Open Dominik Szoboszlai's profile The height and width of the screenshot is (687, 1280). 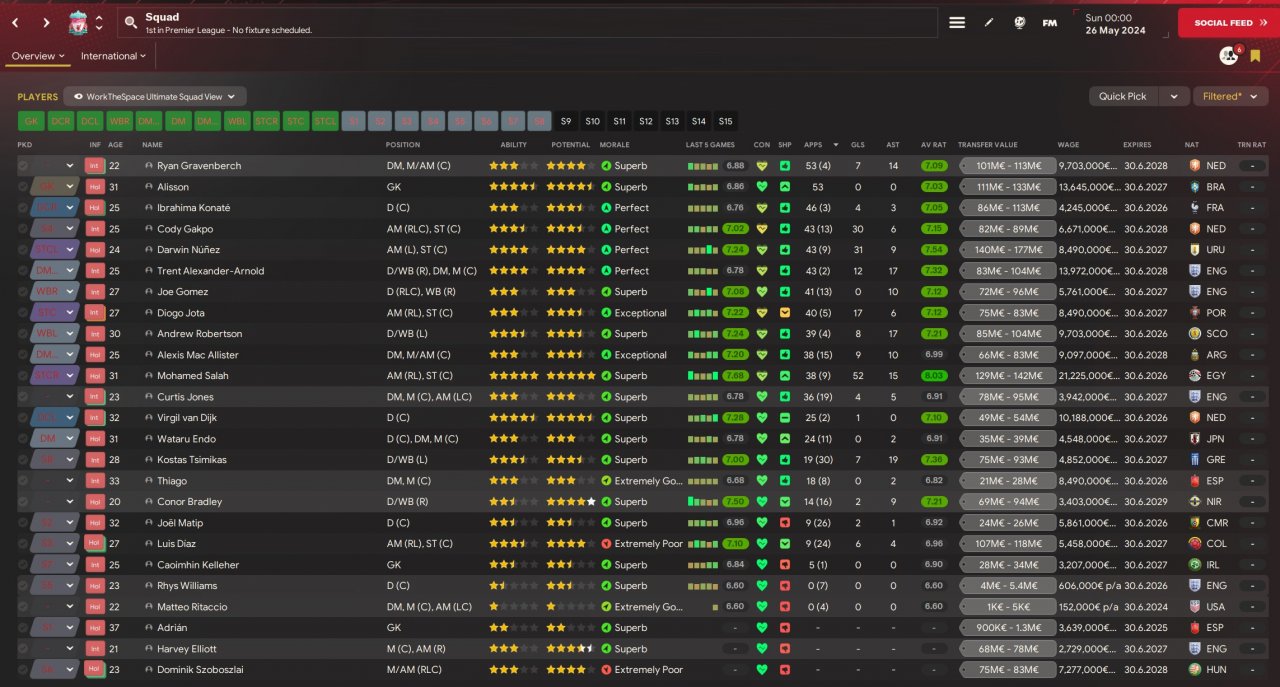coord(200,670)
